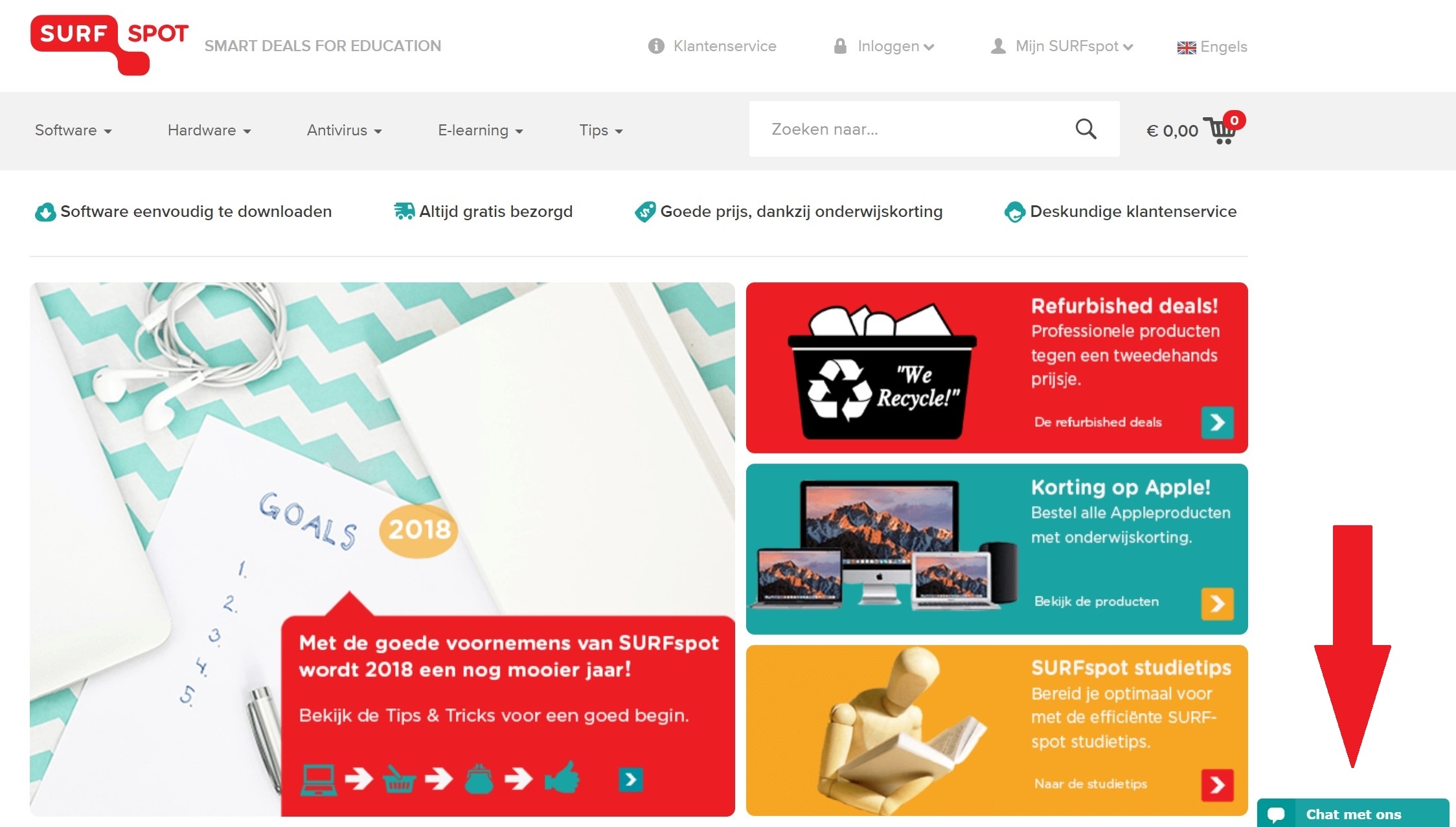Click the teal arrow on Refurbished deals
Viewport: 1456px width, 827px height.
(x=1217, y=422)
